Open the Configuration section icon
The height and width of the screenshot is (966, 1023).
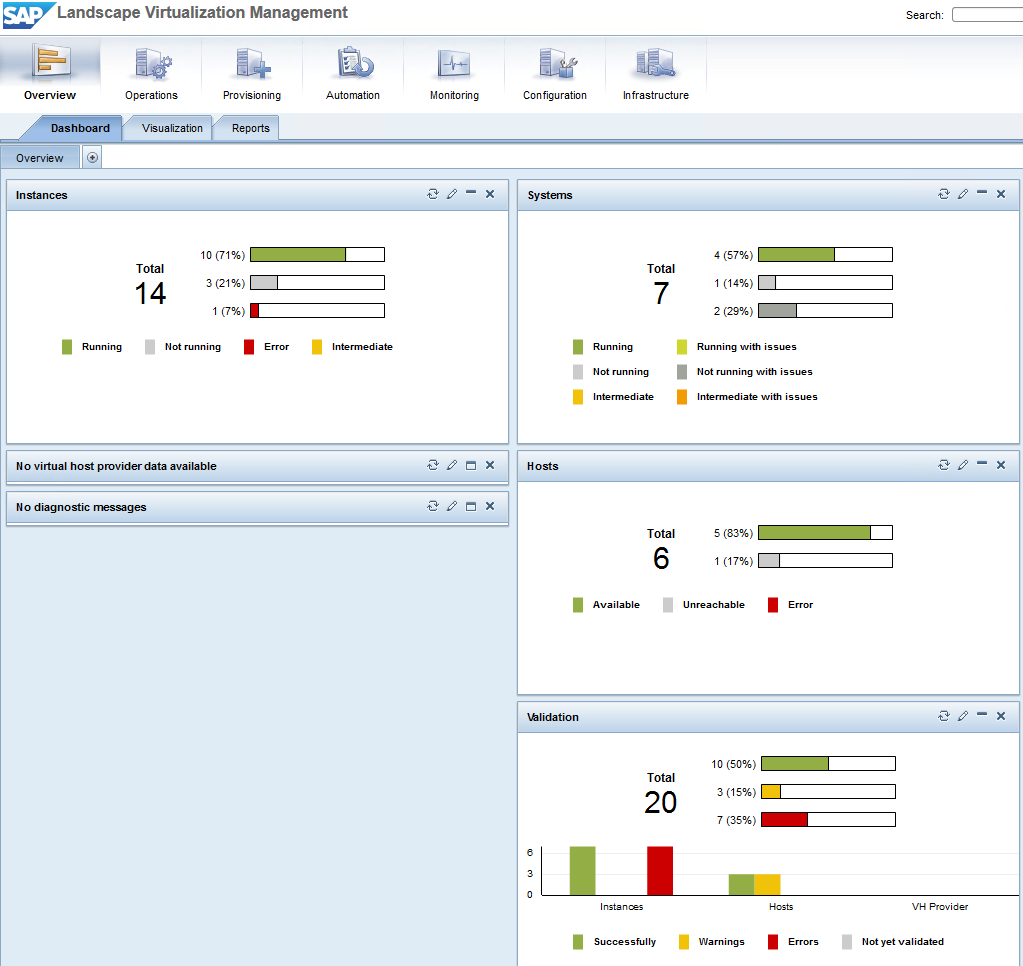[555, 65]
